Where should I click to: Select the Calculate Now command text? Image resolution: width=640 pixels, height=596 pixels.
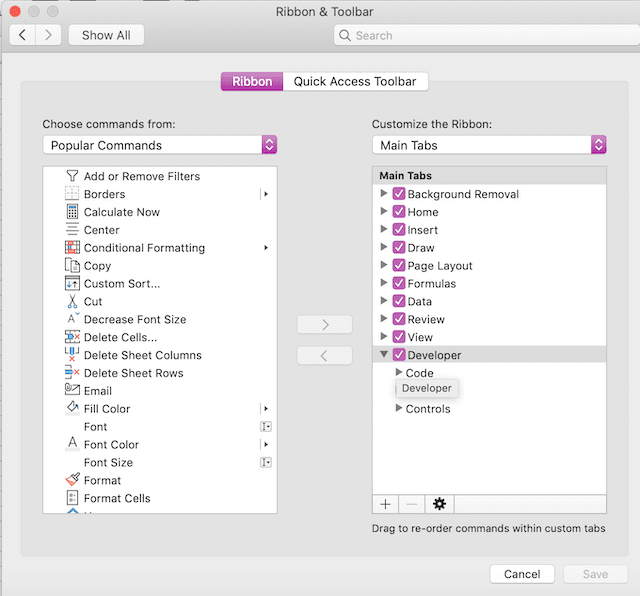click(x=122, y=212)
